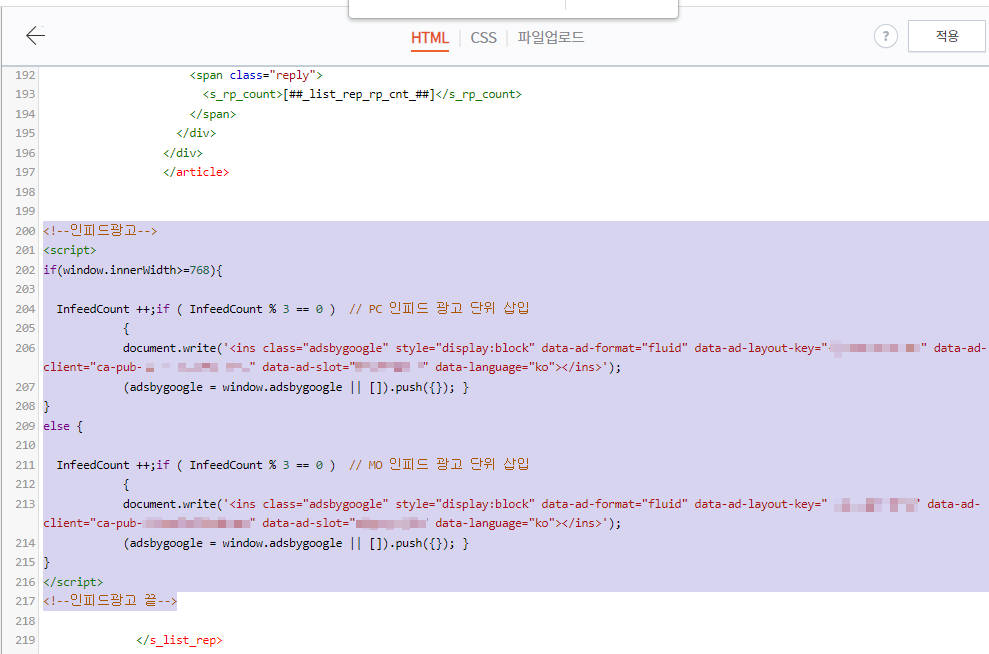The image size is (989, 654).
Task: Click data-language="ko" text on line 206 wrap
Action: (x=492, y=367)
